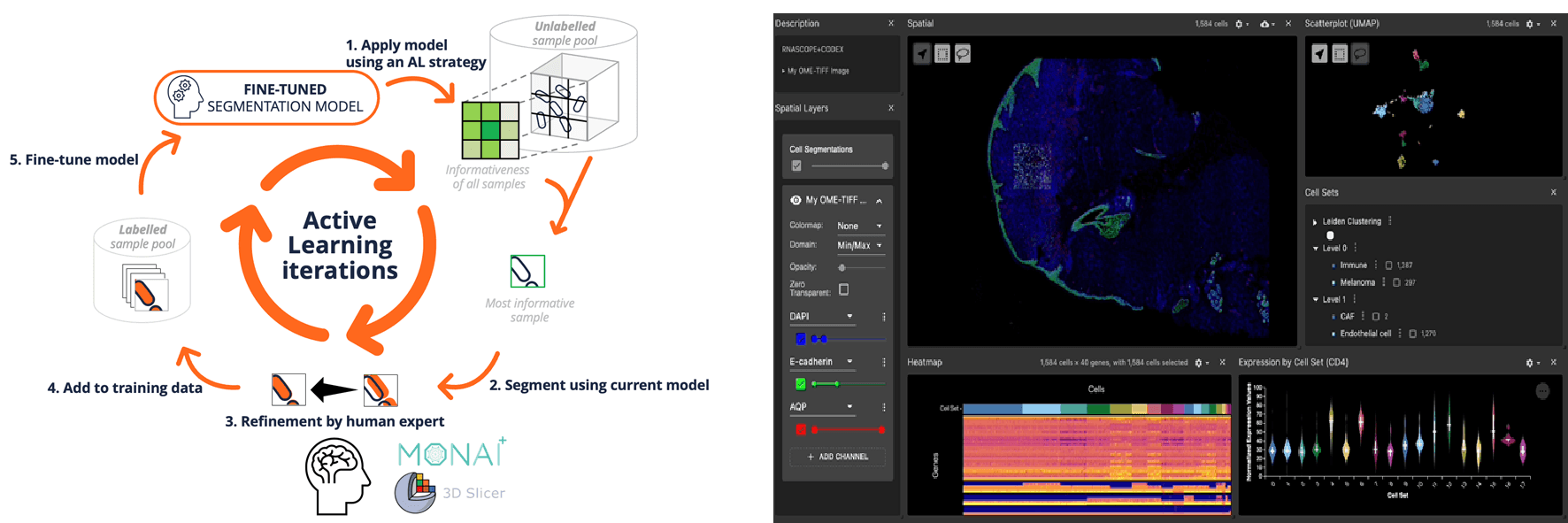The image size is (1568, 523).
Task: Open the Colormap dropdown
Action: (859, 226)
